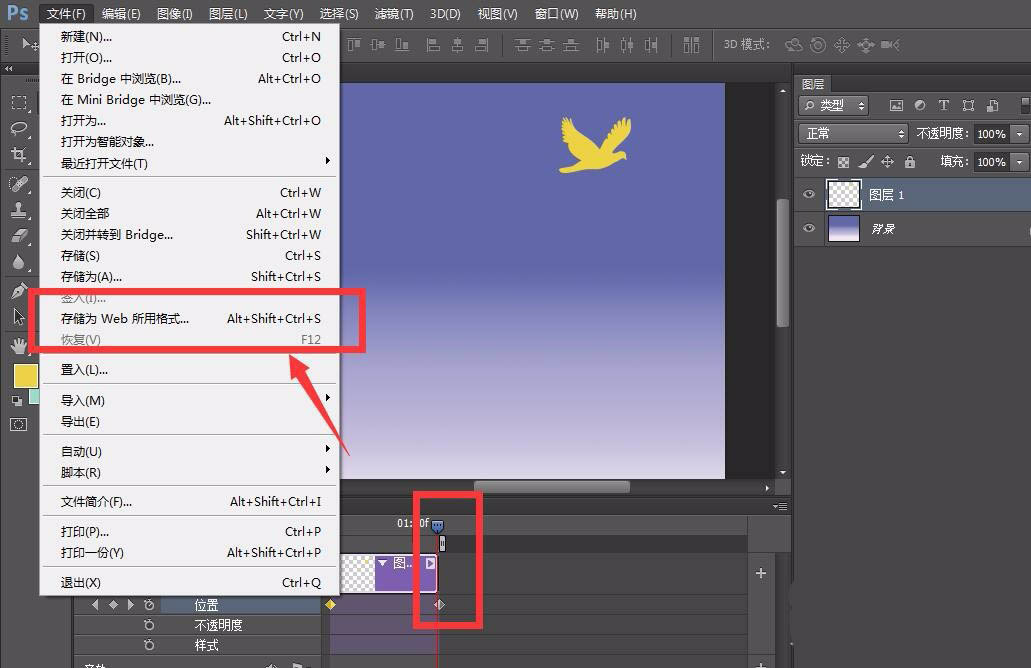Filter layers by smart object icon
Viewport: 1031px width, 668px height.
(x=993, y=105)
